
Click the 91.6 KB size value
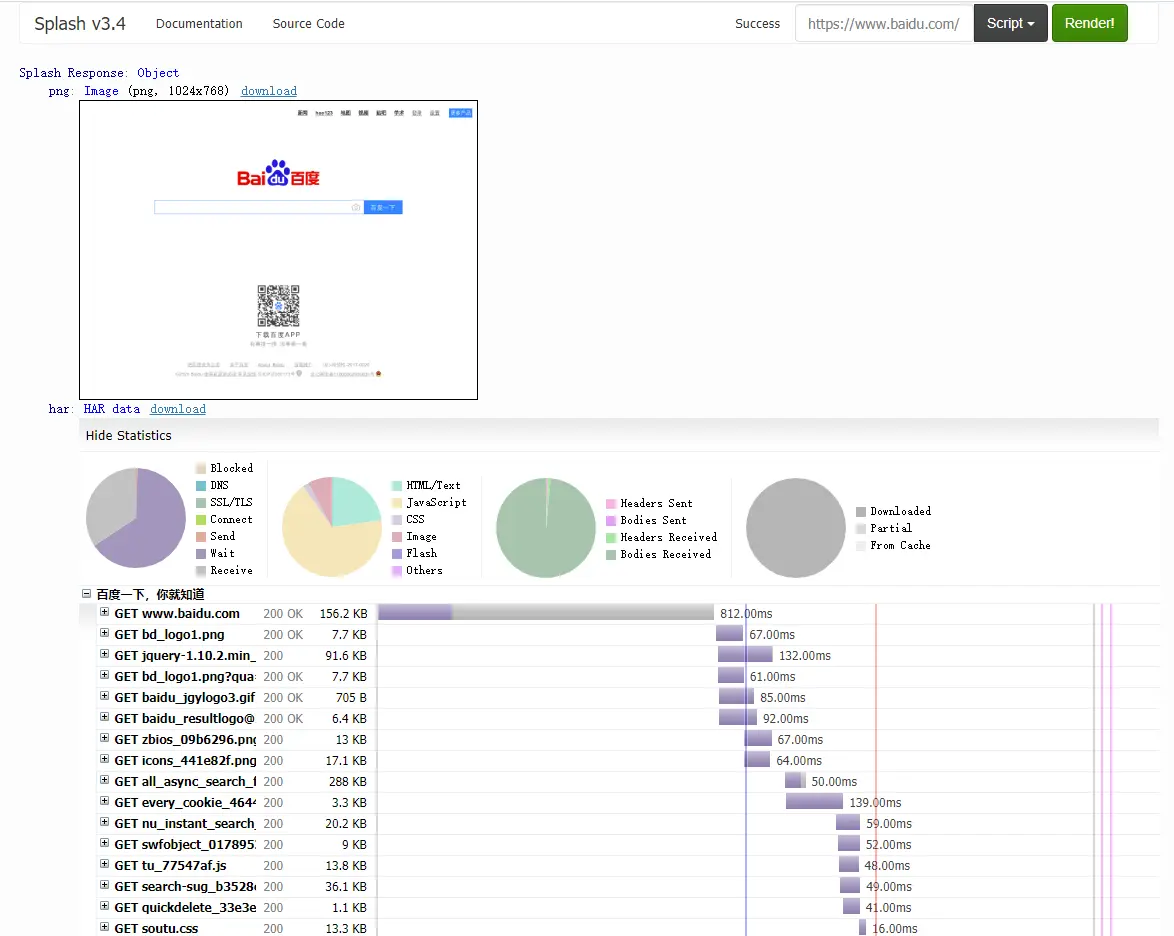click(346, 655)
